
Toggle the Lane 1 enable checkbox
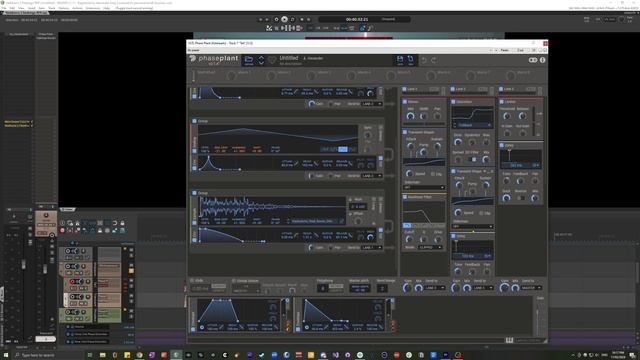tap(404, 89)
